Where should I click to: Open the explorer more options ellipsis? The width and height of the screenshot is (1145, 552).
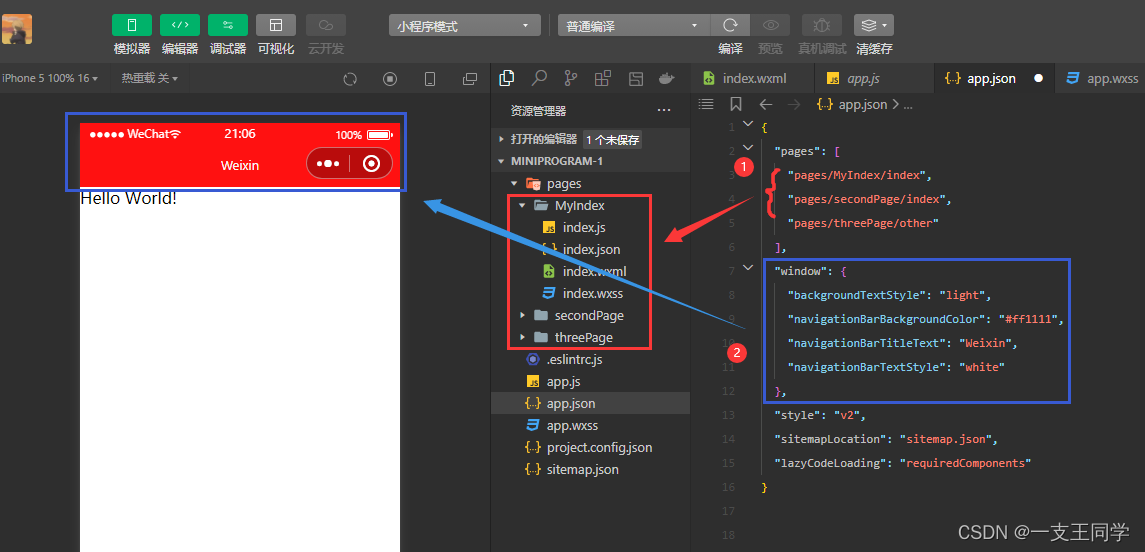[664, 111]
